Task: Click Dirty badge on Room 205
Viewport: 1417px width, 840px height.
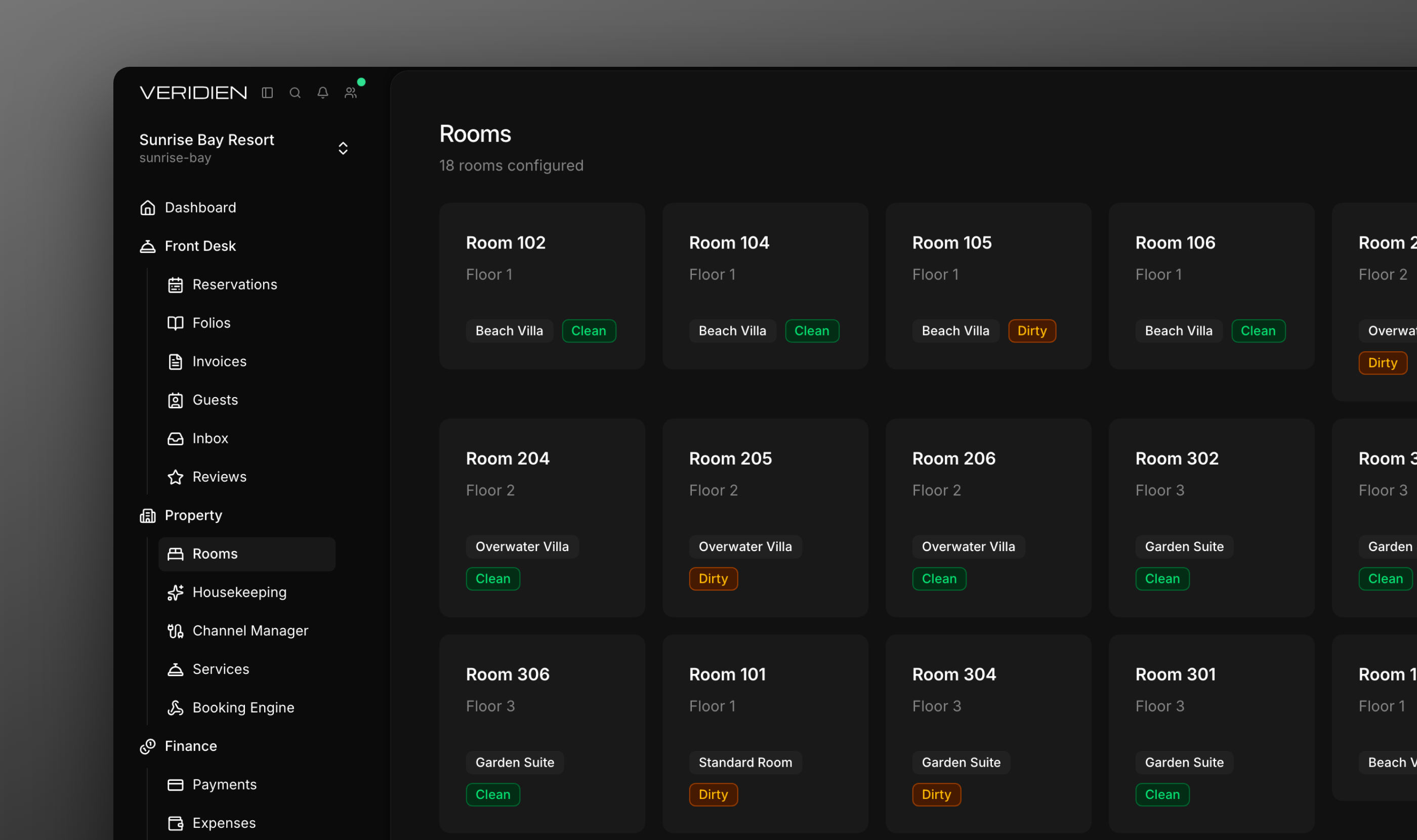Action: coord(714,579)
